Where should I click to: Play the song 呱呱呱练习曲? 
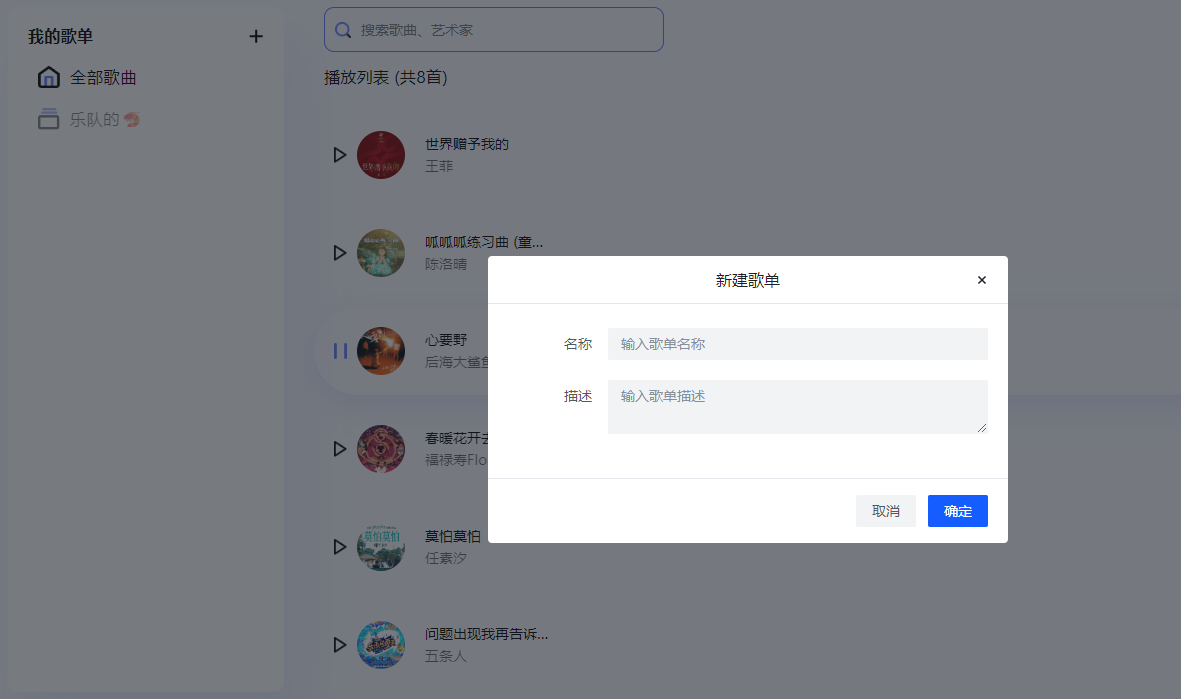340,252
